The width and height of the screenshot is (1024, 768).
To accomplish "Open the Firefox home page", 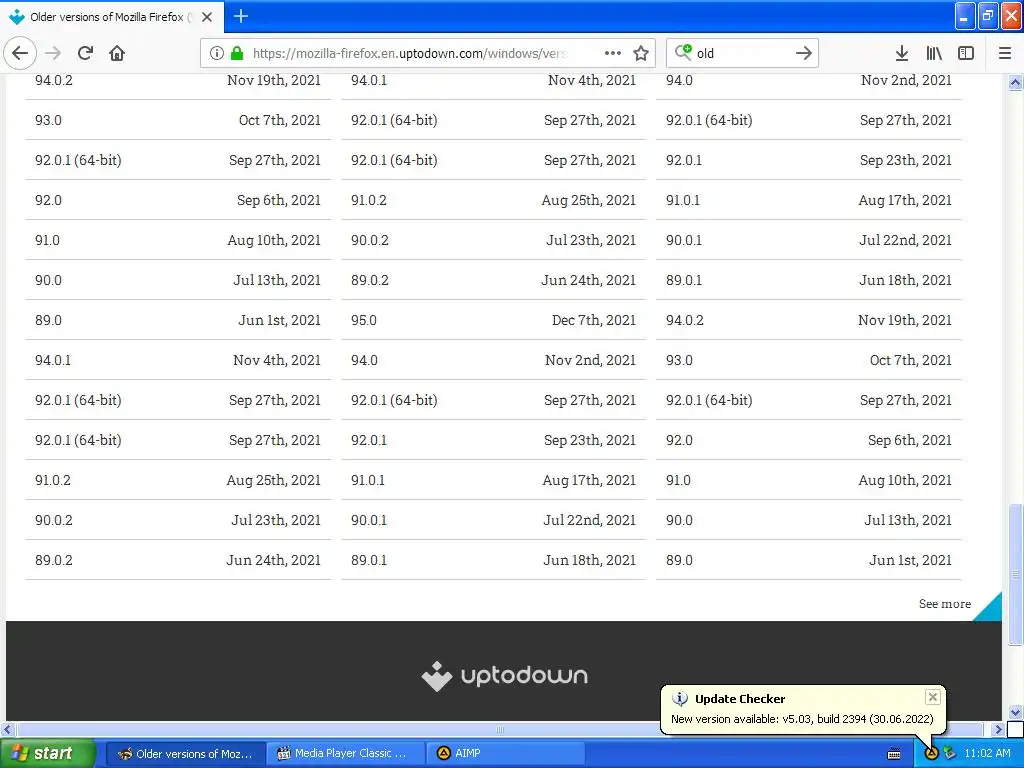I will click(x=117, y=53).
